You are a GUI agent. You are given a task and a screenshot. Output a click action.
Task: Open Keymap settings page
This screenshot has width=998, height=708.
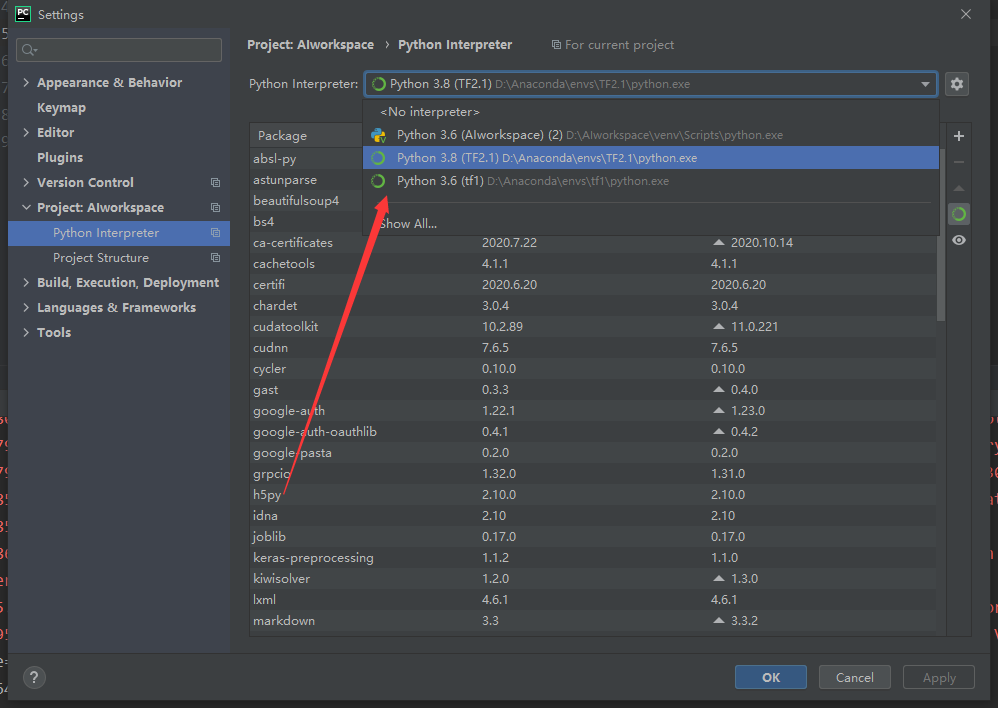click(x=61, y=108)
